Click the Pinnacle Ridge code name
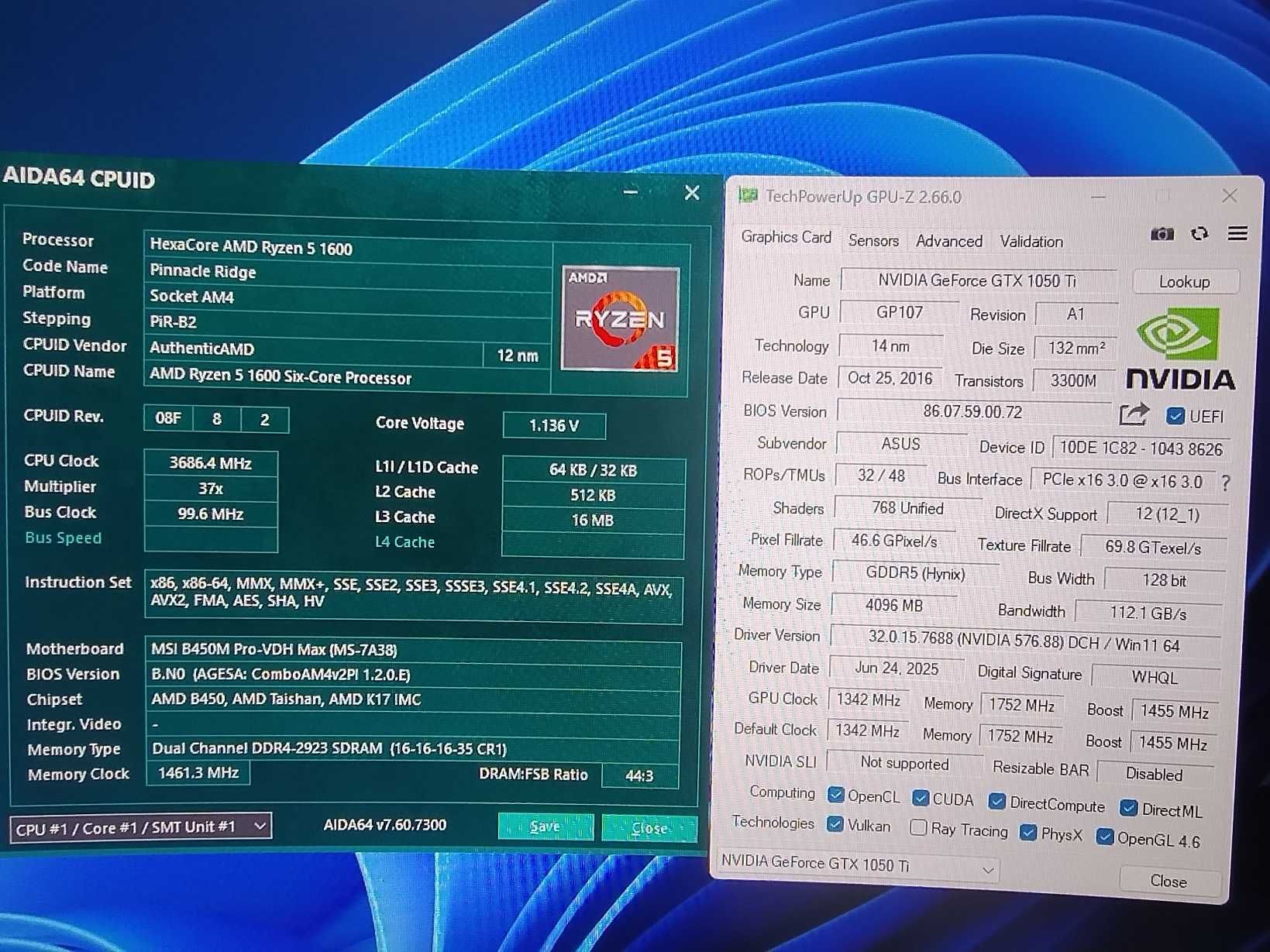1270x952 pixels. 203,271
